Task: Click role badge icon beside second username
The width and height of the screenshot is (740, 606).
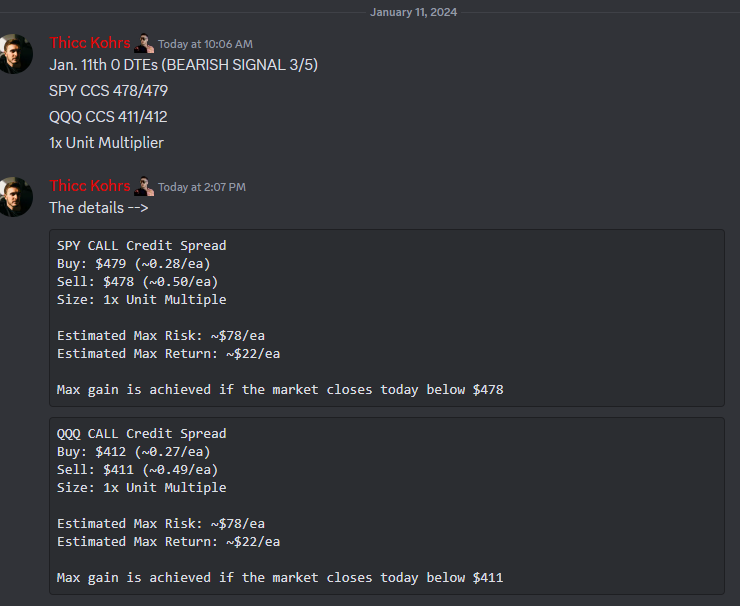Action: [x=144, y=186]
